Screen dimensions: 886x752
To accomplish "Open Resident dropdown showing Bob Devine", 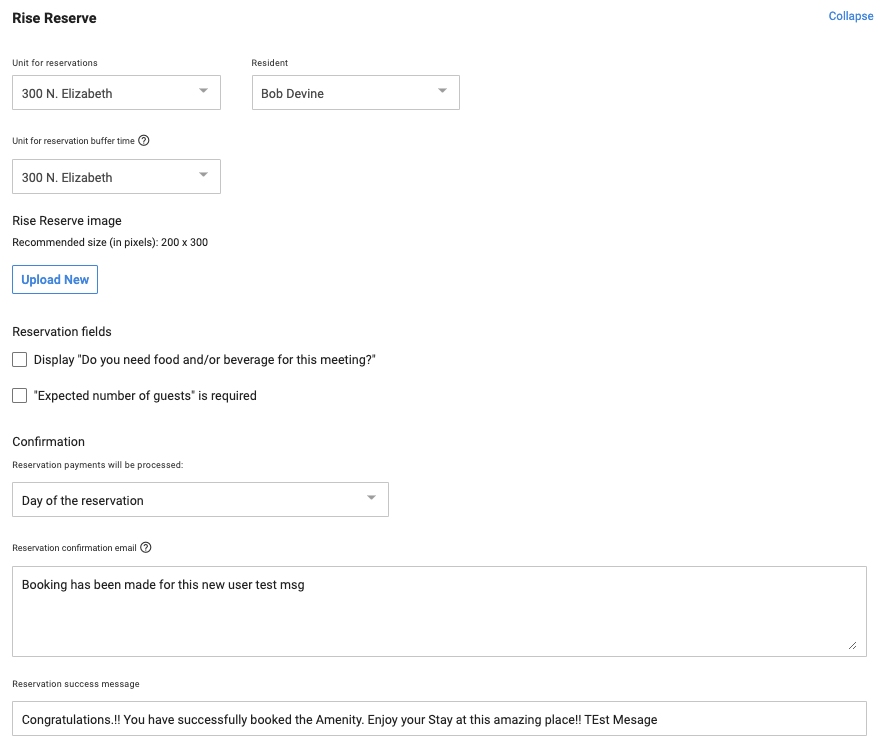I will pyautogui.click(x=340, y=93).
